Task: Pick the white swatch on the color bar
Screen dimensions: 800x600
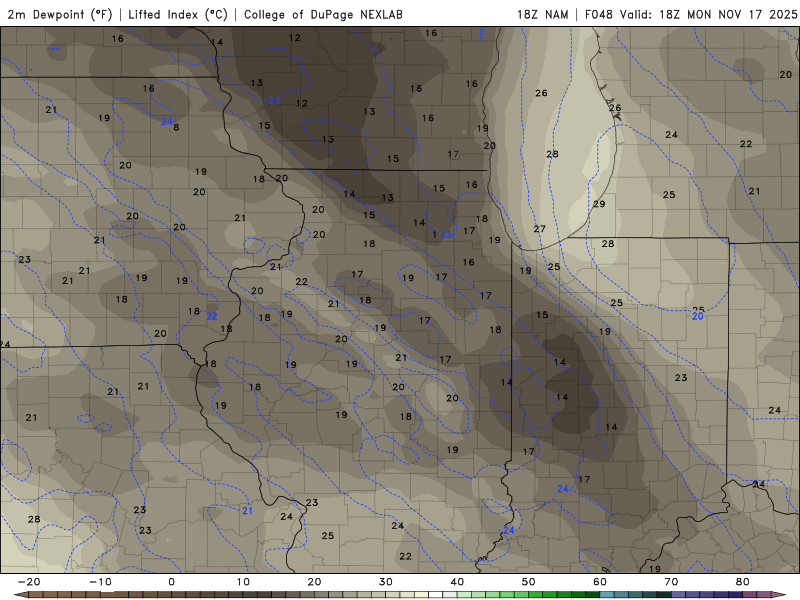Action: pos(436,595)
